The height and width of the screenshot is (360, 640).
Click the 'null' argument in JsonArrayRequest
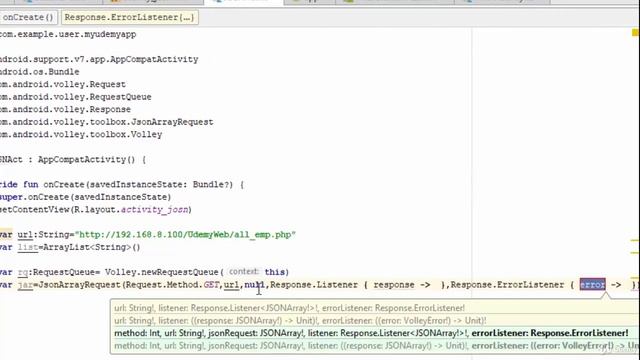[x=254, y=285]
